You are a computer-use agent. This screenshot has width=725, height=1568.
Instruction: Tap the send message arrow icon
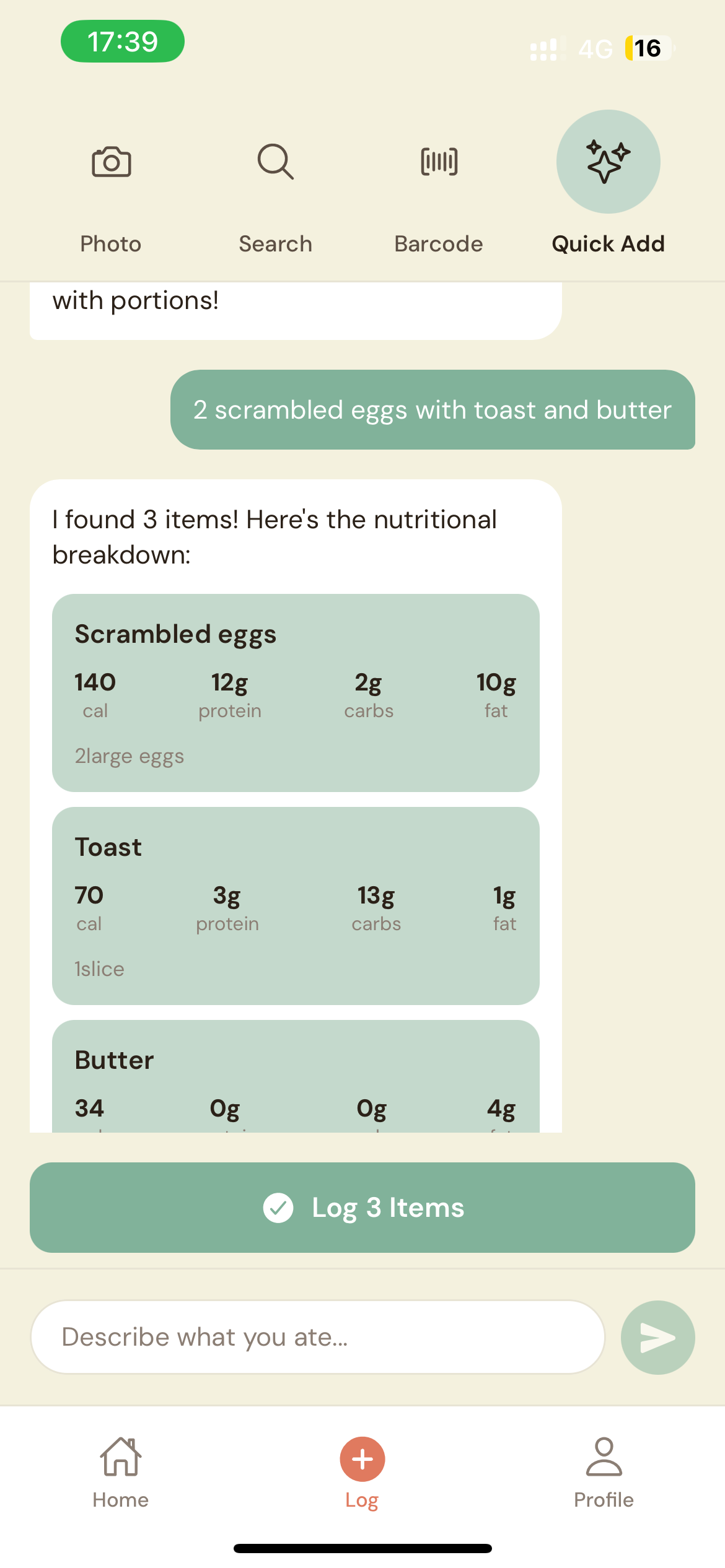(x=657, y=1336)
